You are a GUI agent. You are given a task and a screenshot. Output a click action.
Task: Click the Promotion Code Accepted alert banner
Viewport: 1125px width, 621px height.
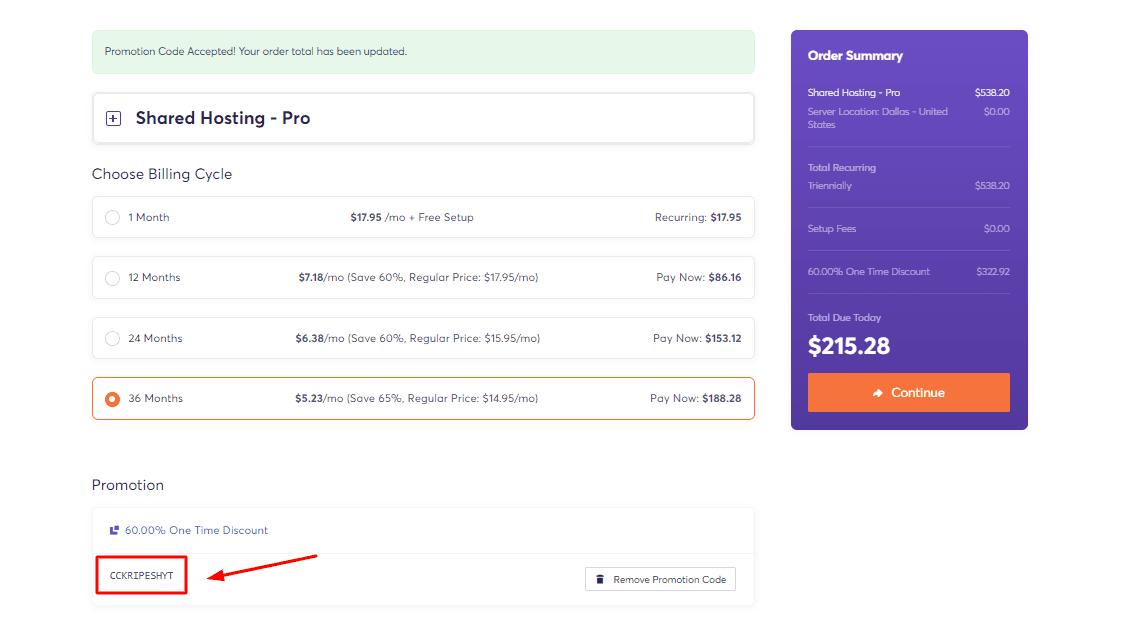point(423,51)
